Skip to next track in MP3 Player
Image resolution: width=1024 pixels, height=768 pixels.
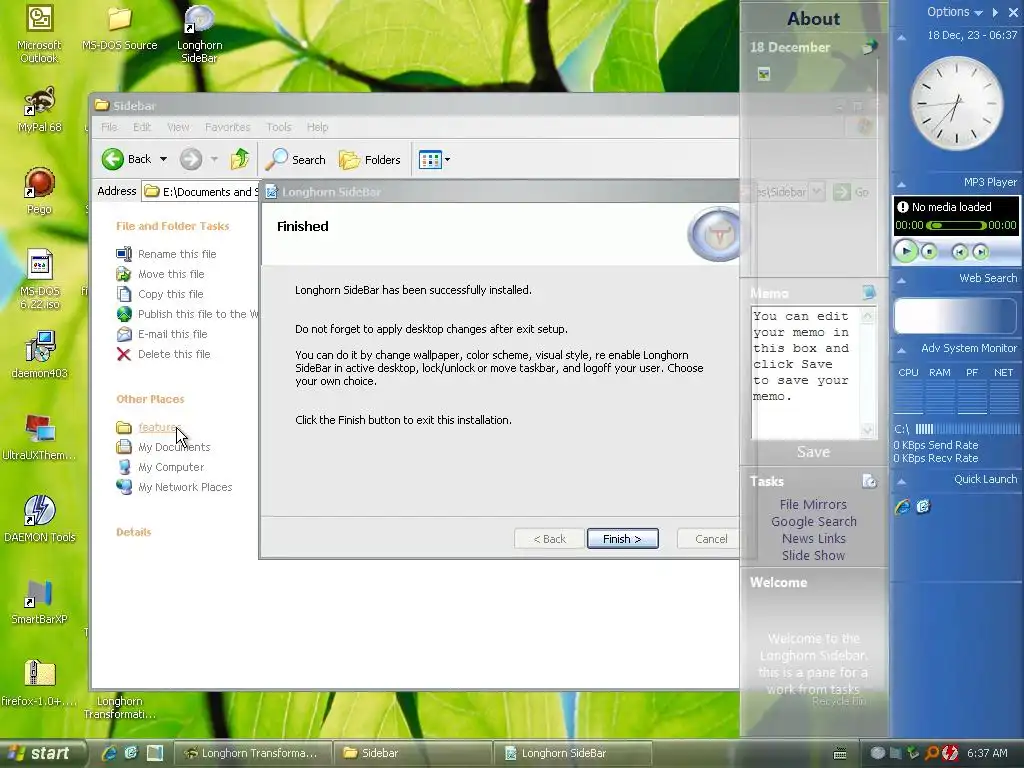click(x=980, y=252)
